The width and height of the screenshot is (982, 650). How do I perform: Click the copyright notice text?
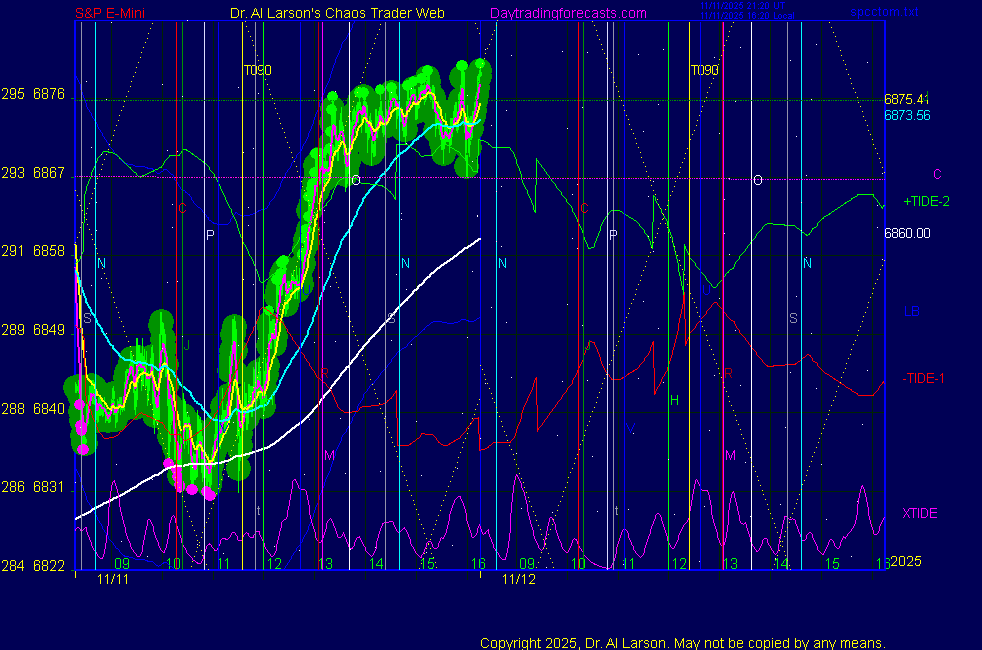point(683,642)
